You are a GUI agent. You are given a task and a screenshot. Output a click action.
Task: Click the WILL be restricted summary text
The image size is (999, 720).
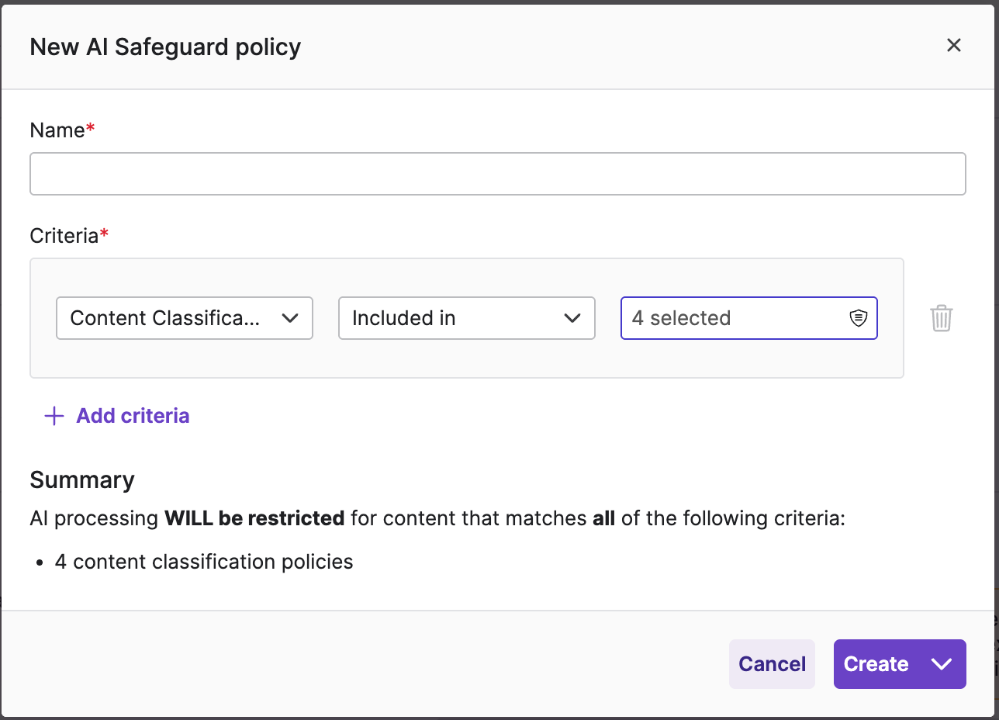point(254,518)
